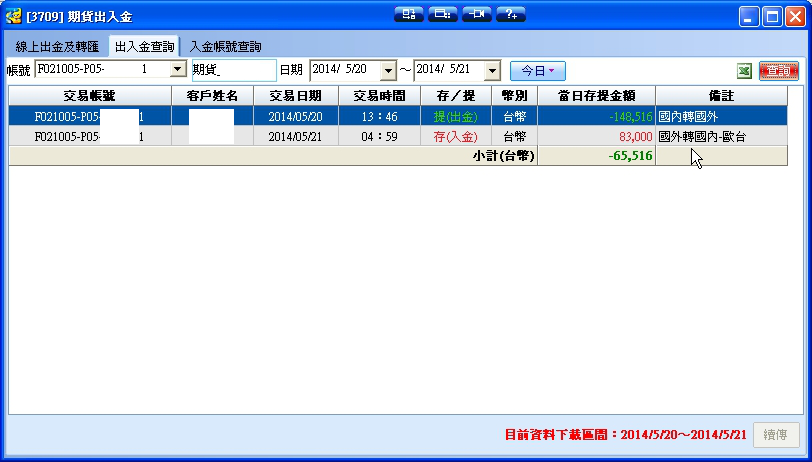This screenshot has width=812, height=462.
Task: Select the 出入金查詢 tab
Action: coord(144,47)
